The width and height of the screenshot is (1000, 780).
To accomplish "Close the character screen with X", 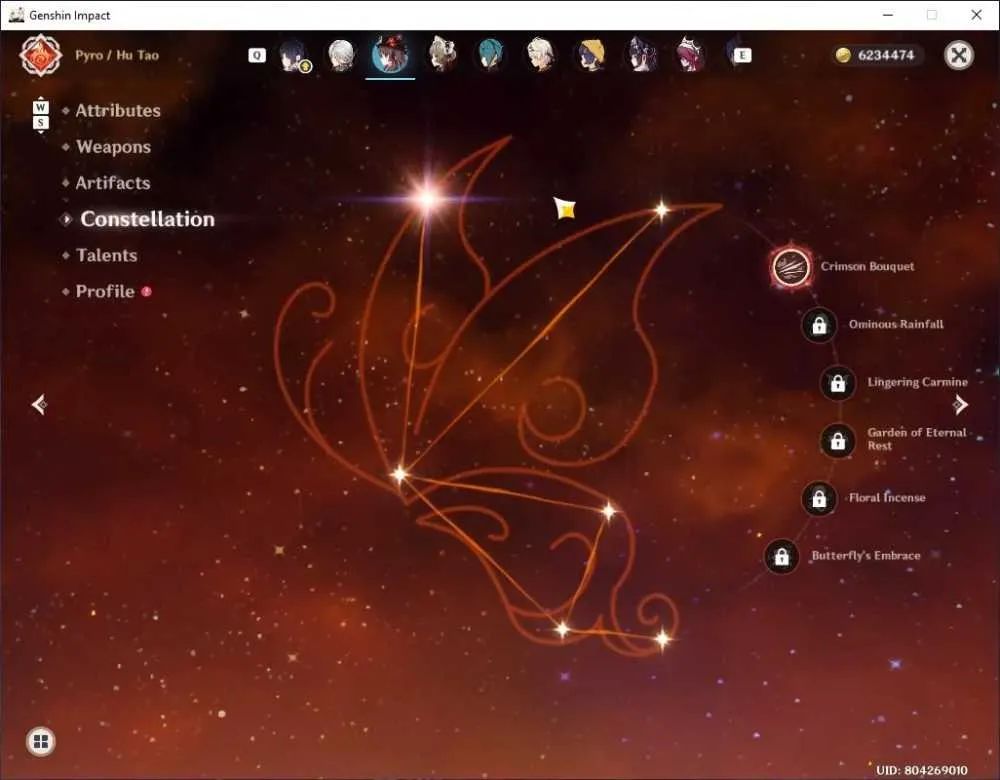I will [x=959, y=55].
